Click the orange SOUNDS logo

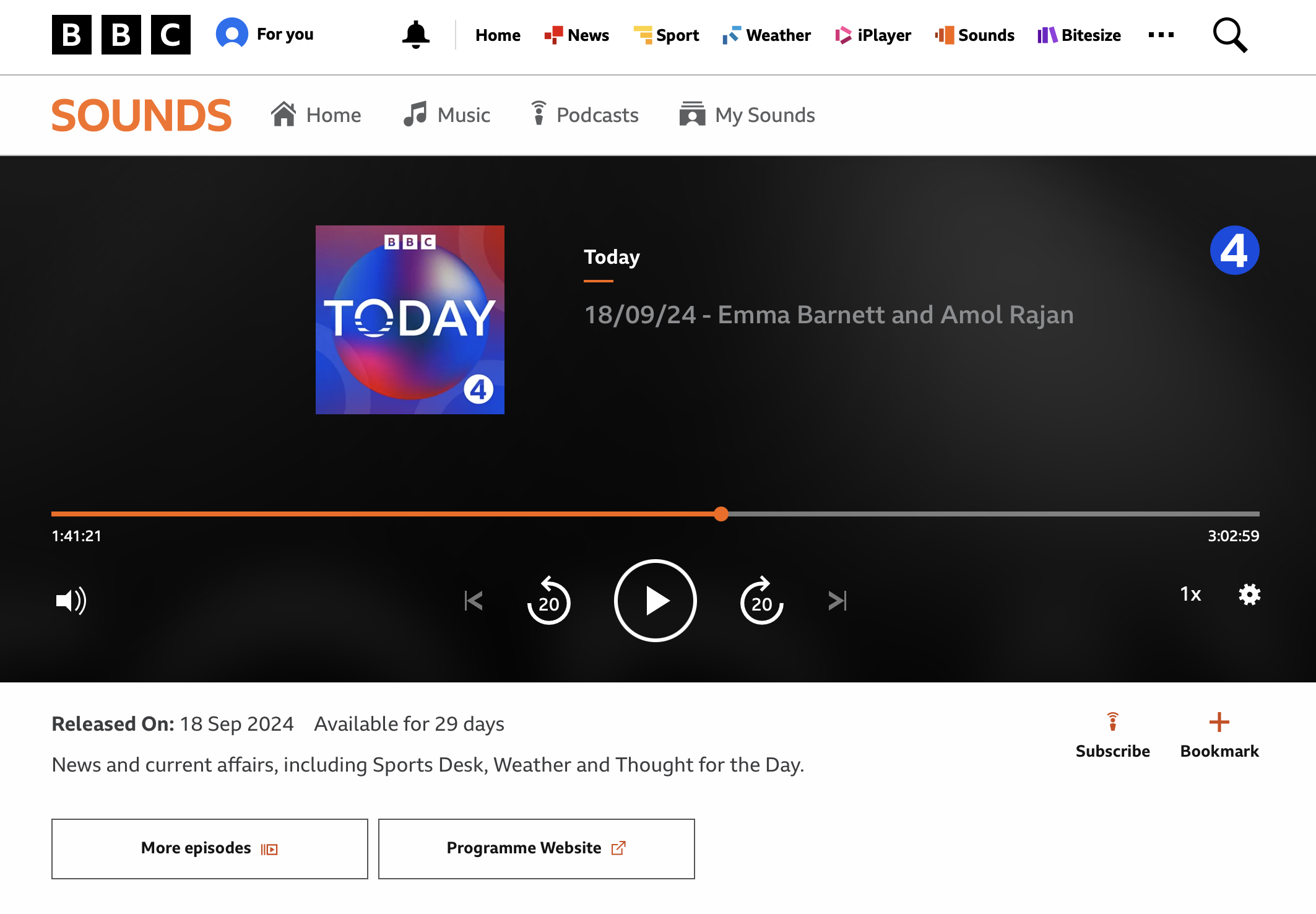[x=142, y=115]
